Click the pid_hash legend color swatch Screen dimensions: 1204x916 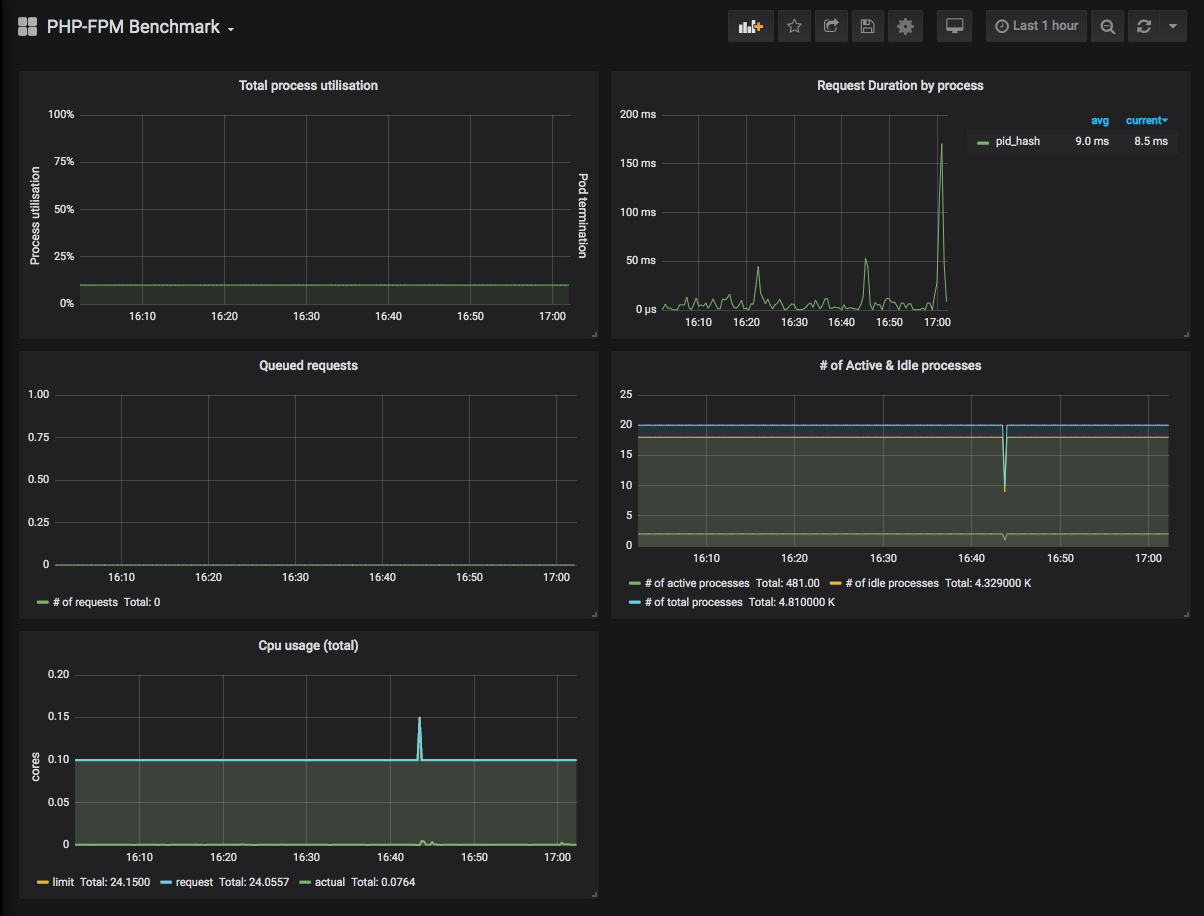pos(983,143)
